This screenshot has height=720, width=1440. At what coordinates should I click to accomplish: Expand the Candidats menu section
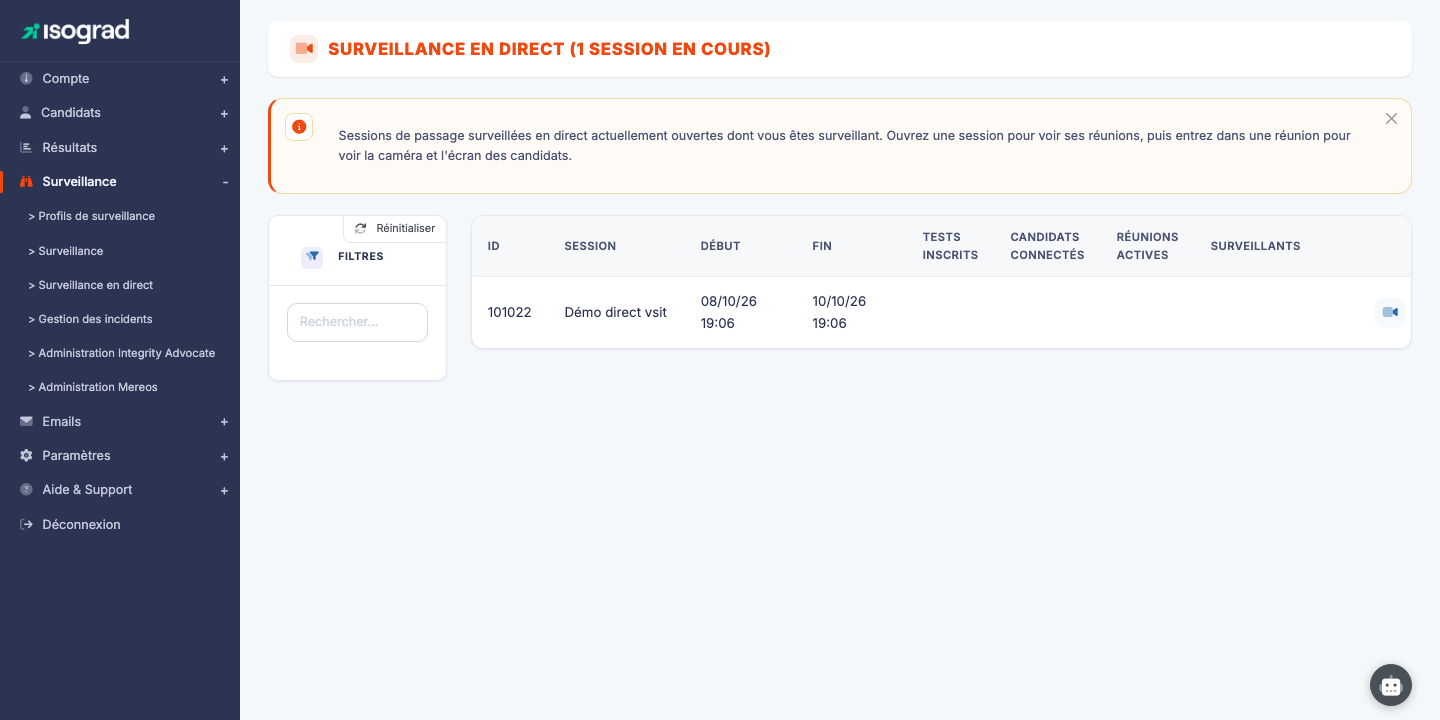[x=224, y=114]
